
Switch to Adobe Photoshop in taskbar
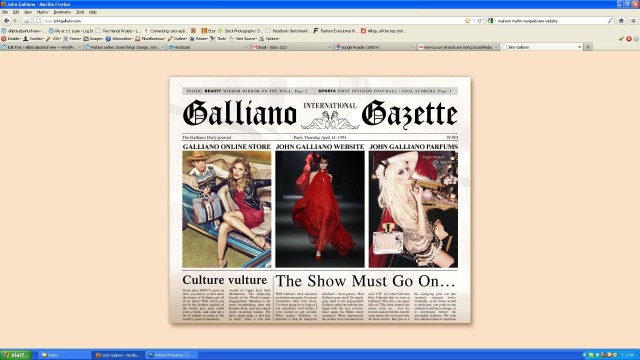[172, 355]
